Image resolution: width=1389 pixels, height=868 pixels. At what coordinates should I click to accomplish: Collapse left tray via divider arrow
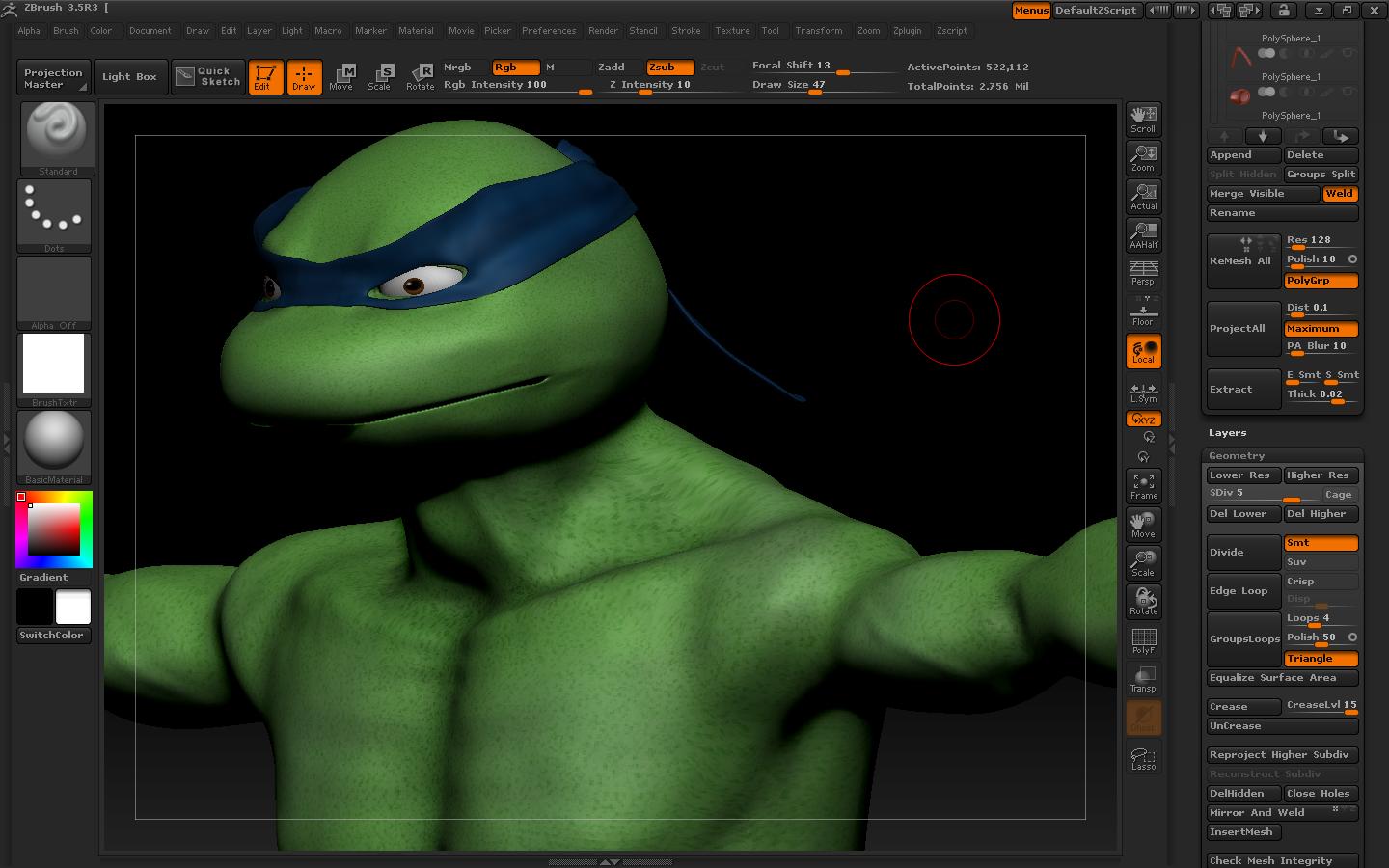click(x=6, y=444)
